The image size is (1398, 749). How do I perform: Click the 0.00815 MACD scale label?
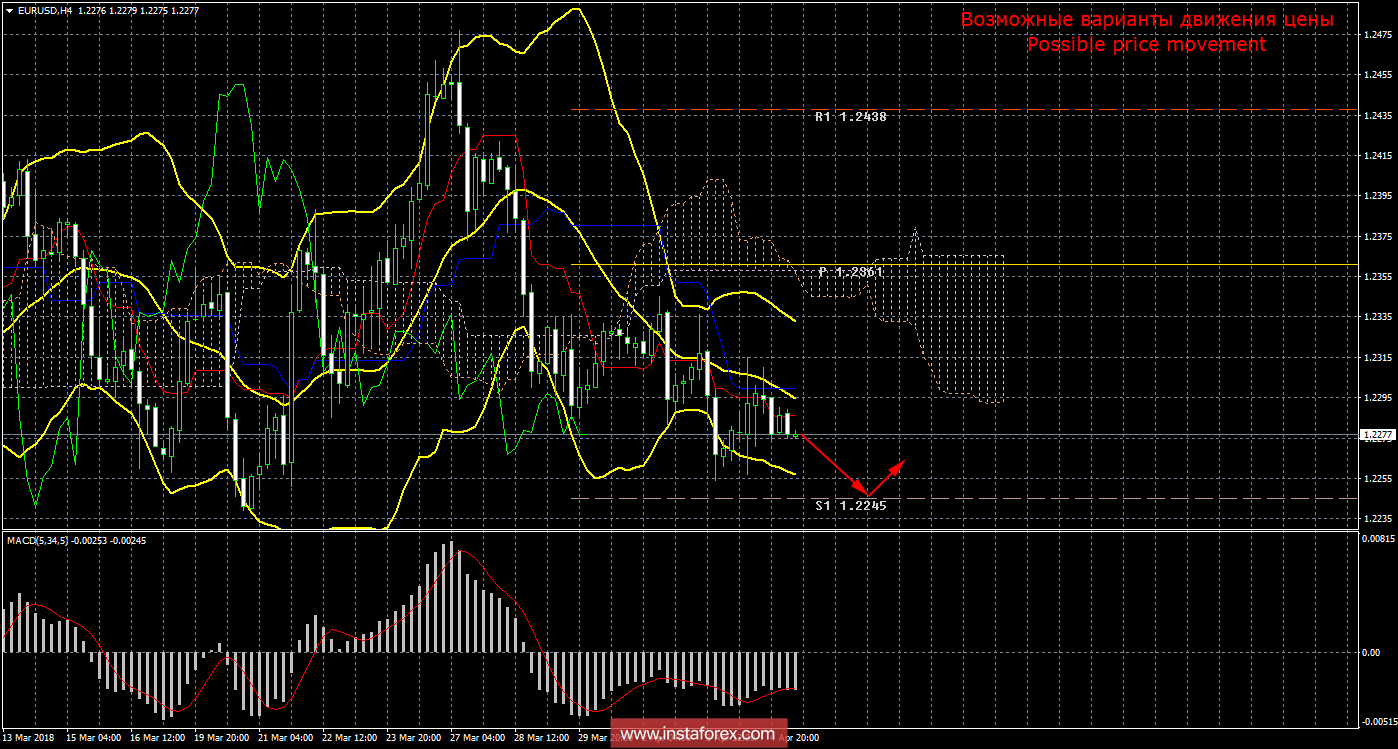click(1378, 540)
